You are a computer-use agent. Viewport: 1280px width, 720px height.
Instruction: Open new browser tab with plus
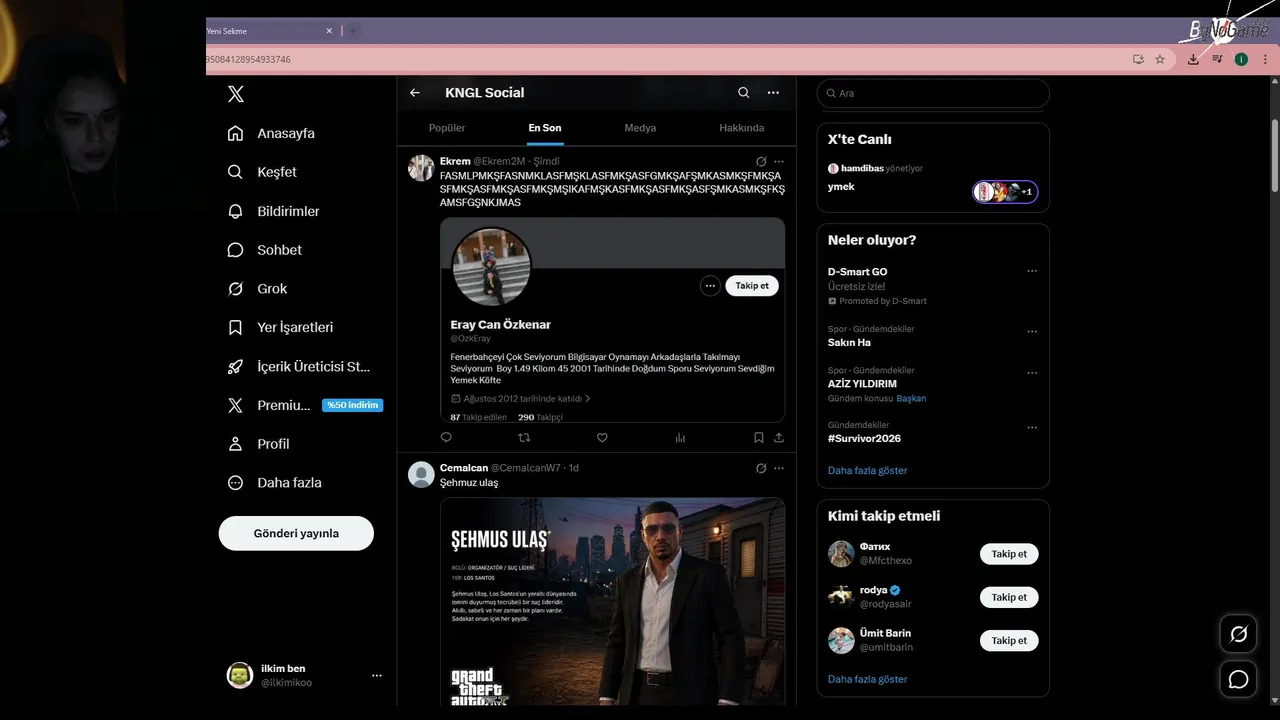pyautogui.click(x=352, y=31)
